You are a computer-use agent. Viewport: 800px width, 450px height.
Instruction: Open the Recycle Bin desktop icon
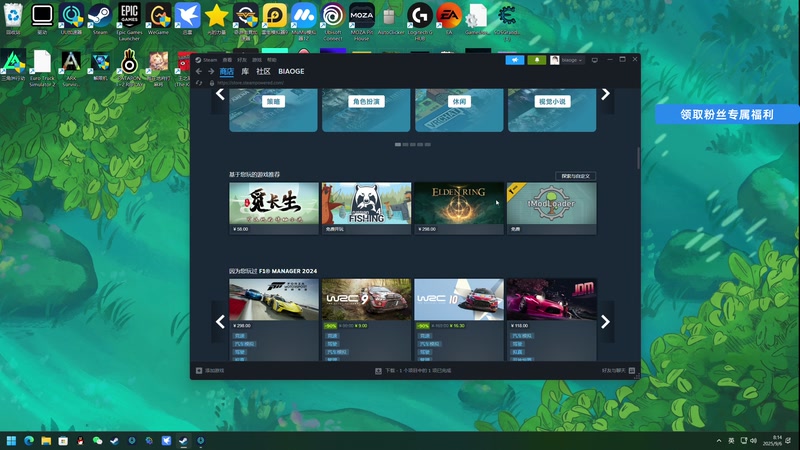point(13,19)
